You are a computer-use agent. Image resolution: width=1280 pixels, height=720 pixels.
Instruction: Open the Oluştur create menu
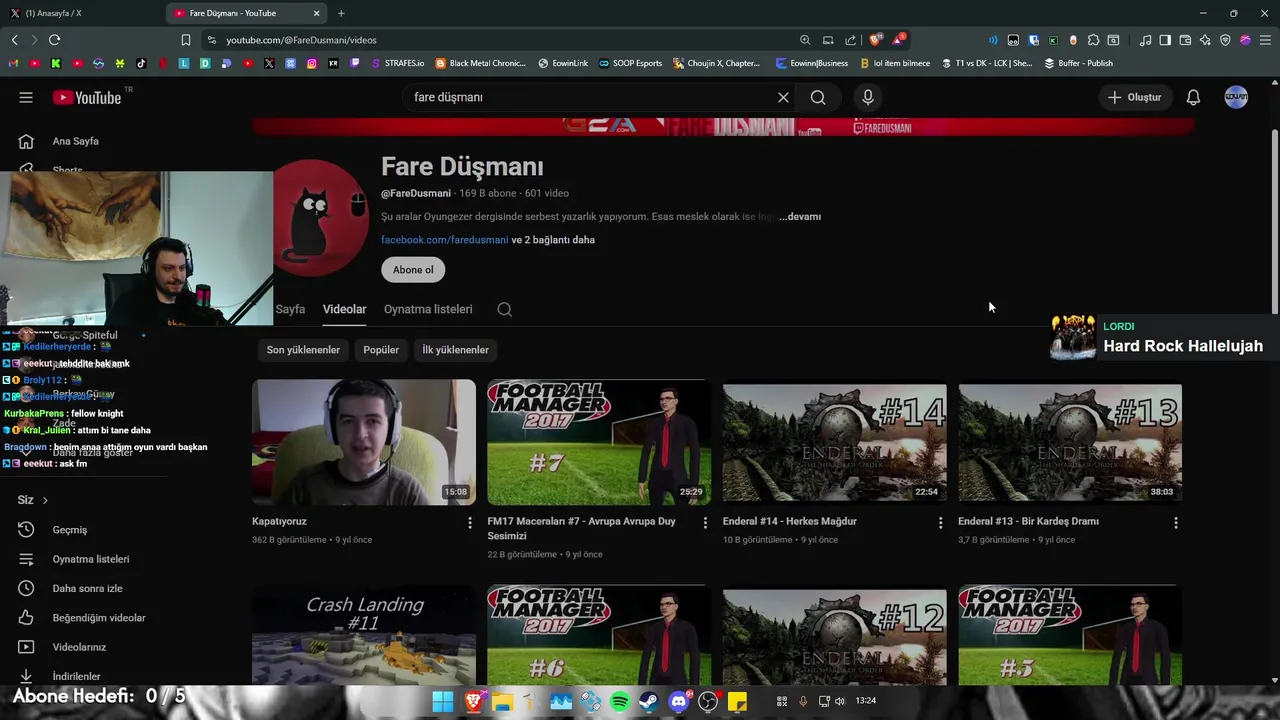point(1134,97)
